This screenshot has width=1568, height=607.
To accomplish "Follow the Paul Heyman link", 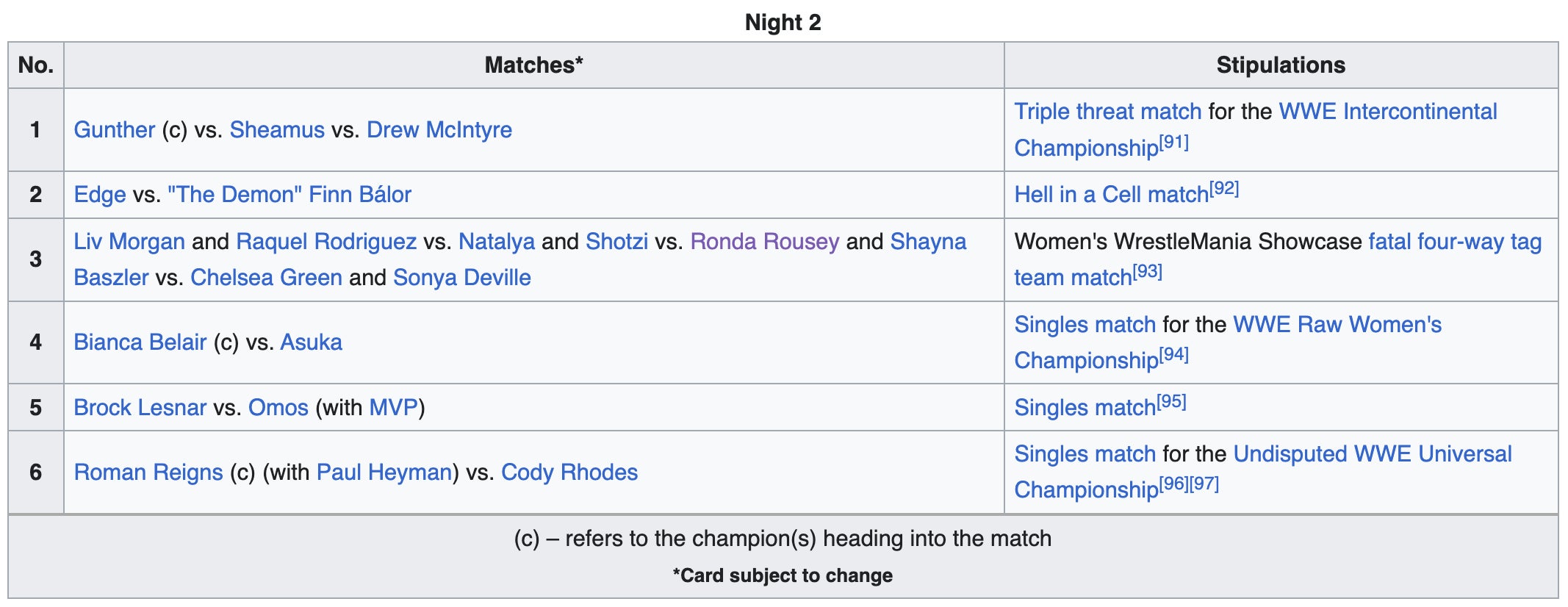I will (384, 473).
